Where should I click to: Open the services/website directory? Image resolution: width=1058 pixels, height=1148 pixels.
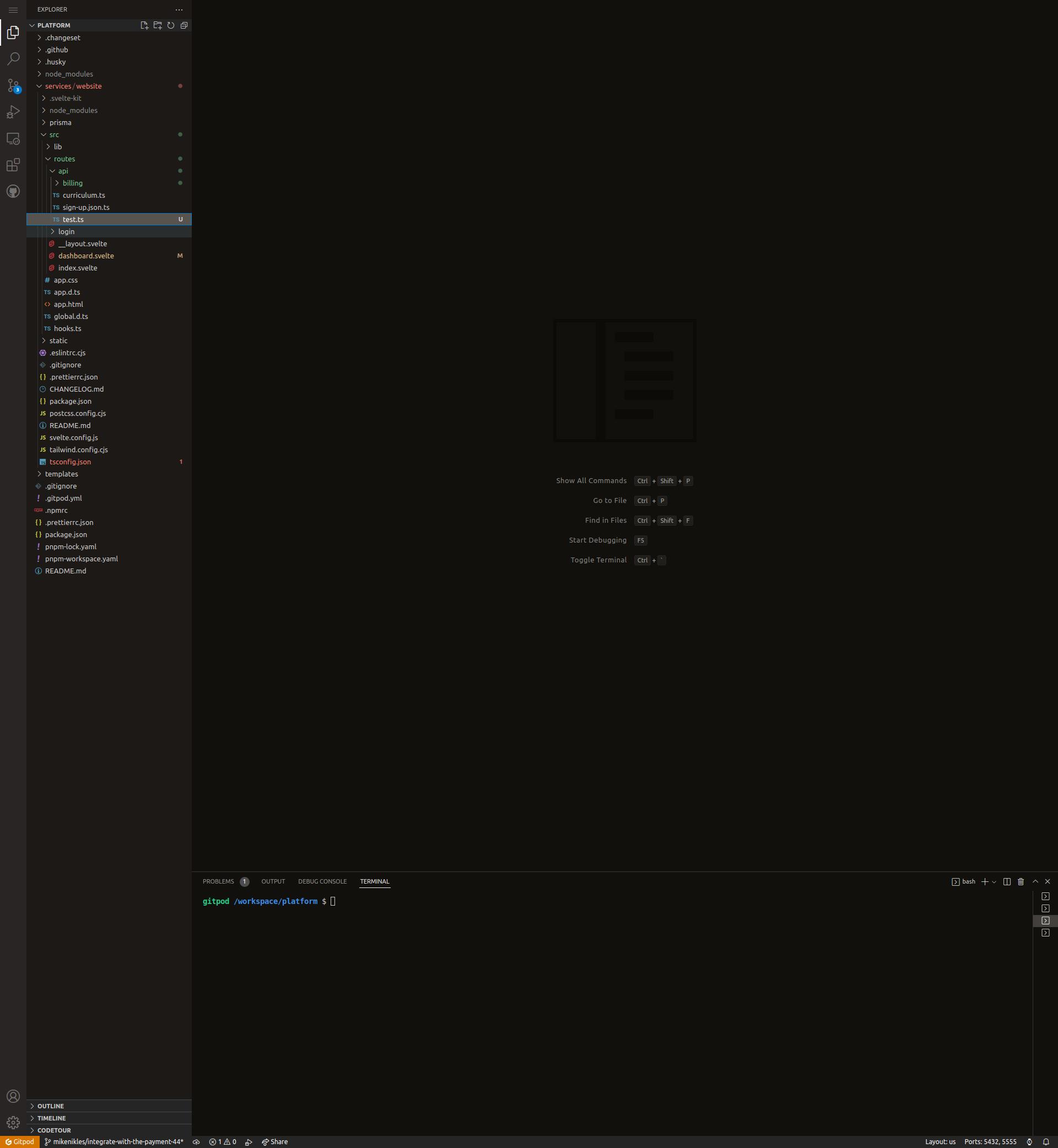[73, 86]
